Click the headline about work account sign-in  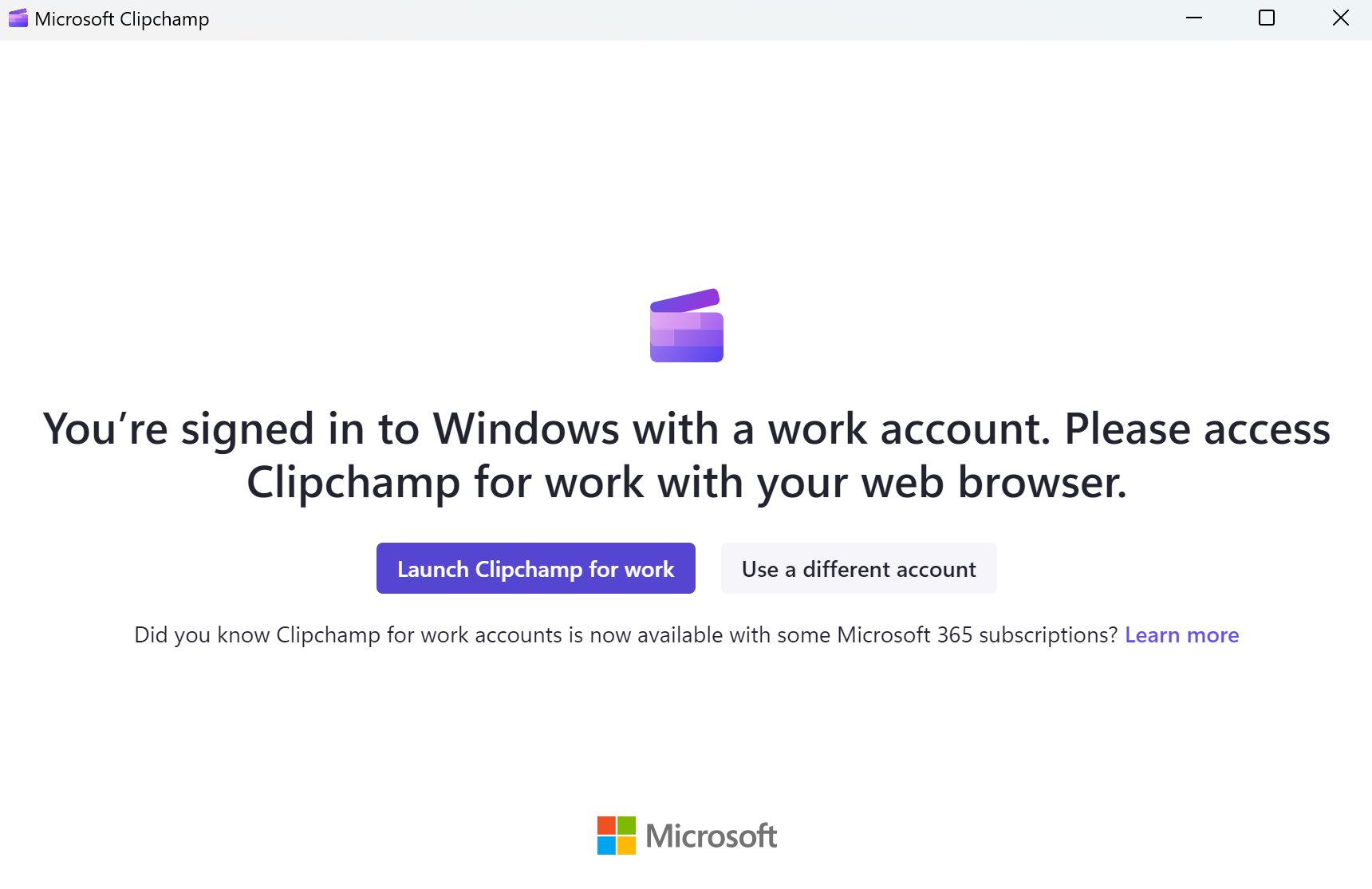pyautogui.click(x=686, y=455)
